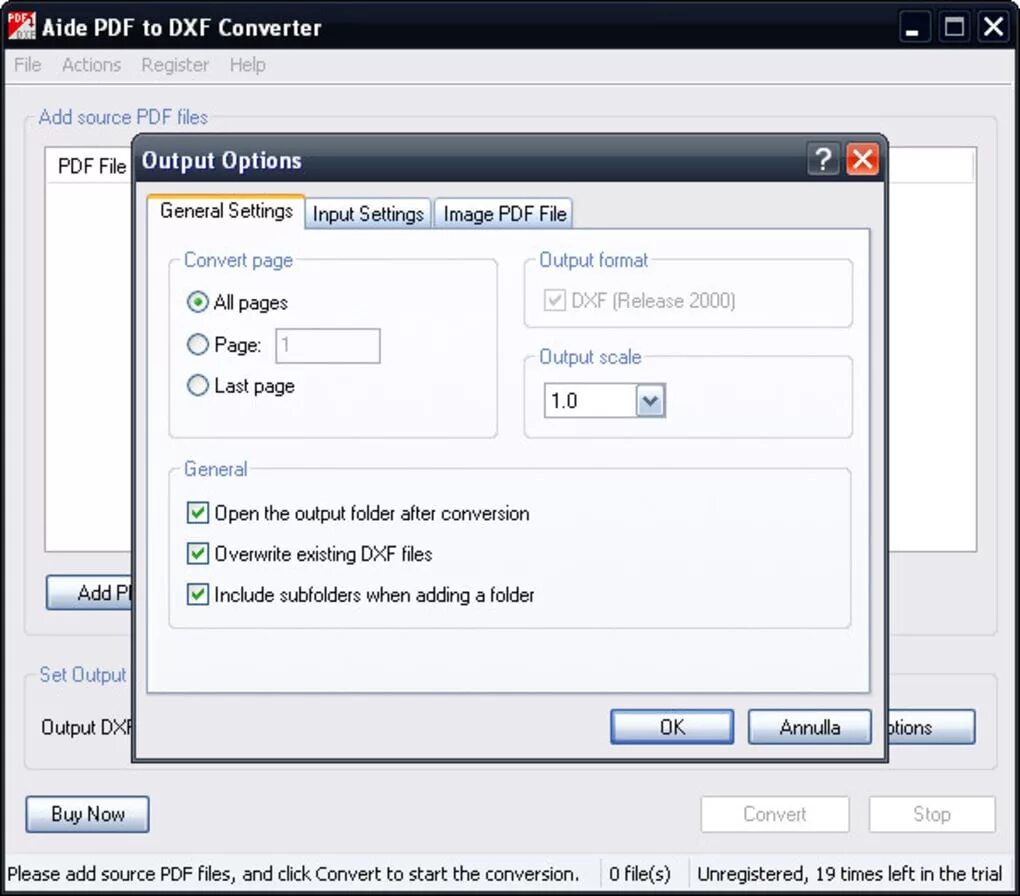Disable opening output folder after conversion
This screenshot has width=1020, height=896.
197,513
